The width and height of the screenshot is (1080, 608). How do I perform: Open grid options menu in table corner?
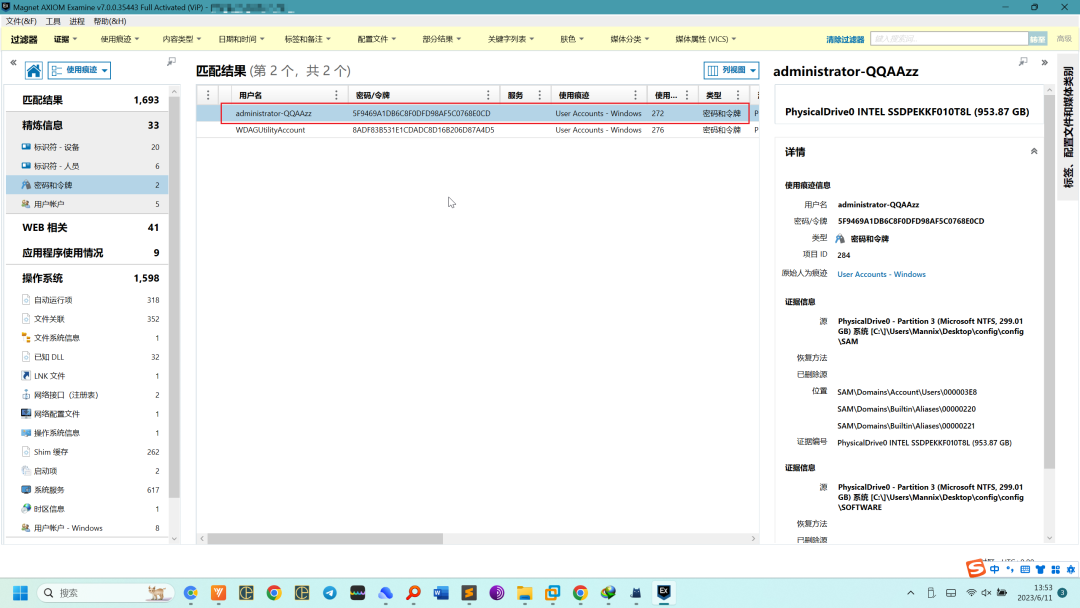tap(208, 95)
